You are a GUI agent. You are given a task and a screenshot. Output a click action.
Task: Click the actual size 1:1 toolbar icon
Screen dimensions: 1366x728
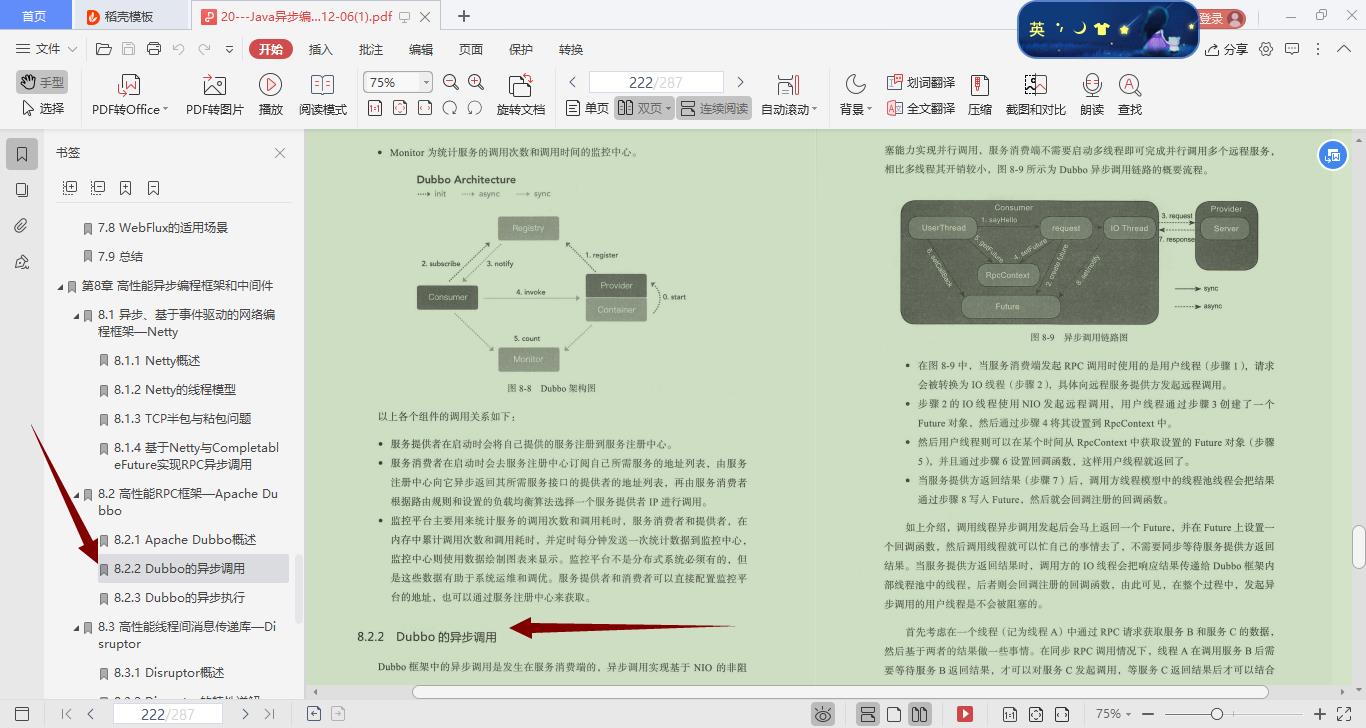(375, 108)
